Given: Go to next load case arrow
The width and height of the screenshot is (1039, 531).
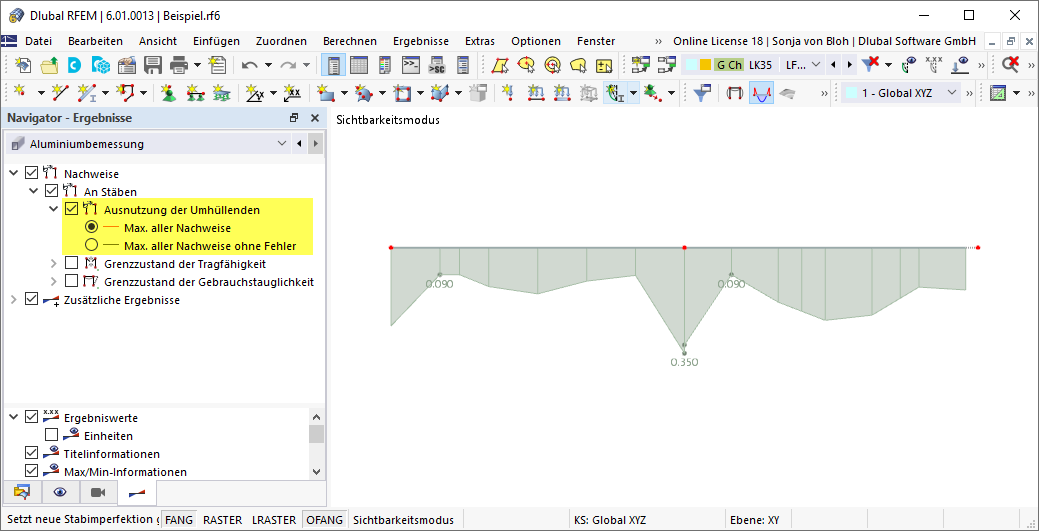Looking at the screenshot, I should (849, 65).
